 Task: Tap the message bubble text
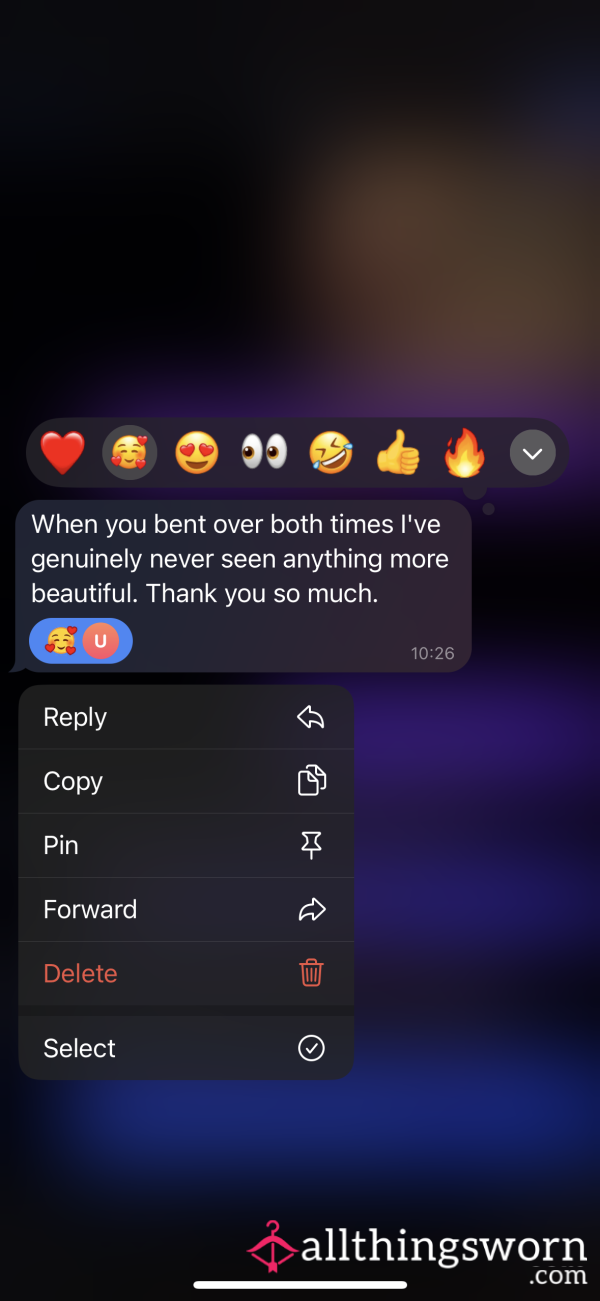point(240,559)
